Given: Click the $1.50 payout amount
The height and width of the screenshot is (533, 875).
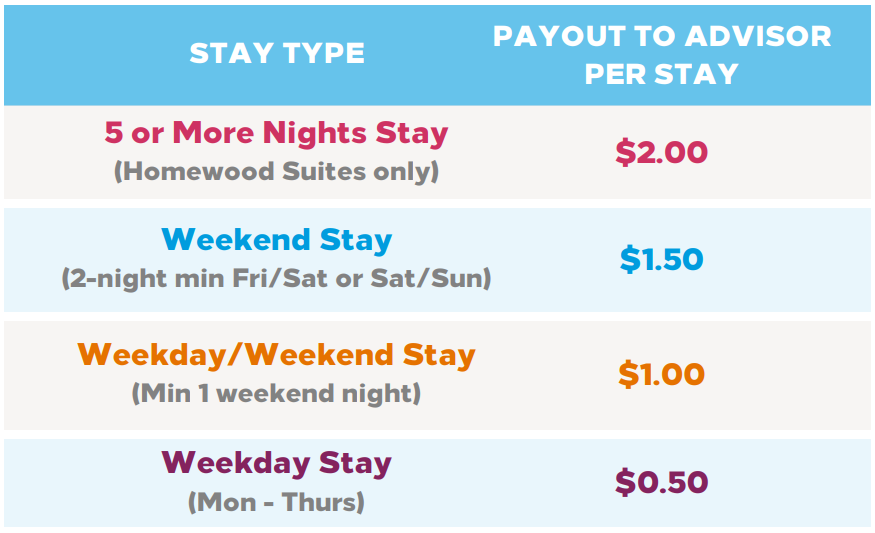Looking at the screenshot, I should click(661, 259).
